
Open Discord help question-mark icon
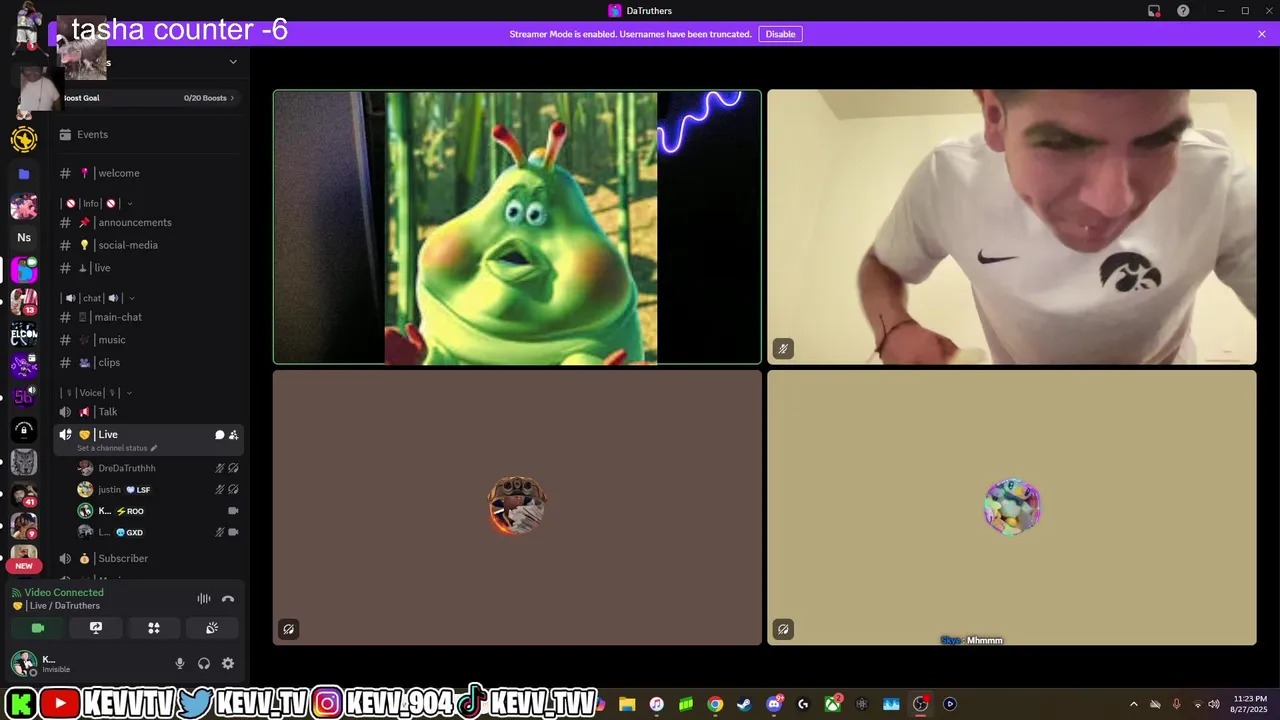1183,11
